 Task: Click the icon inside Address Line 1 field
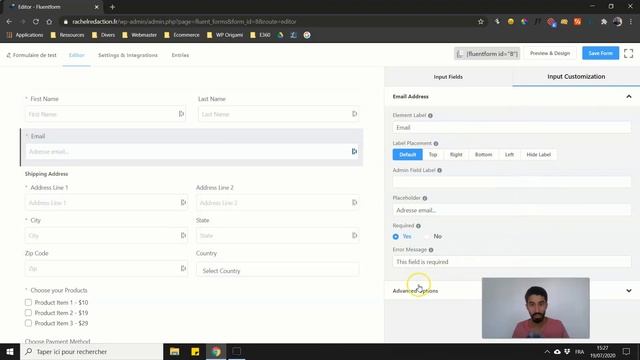click(x=183, y=202)
